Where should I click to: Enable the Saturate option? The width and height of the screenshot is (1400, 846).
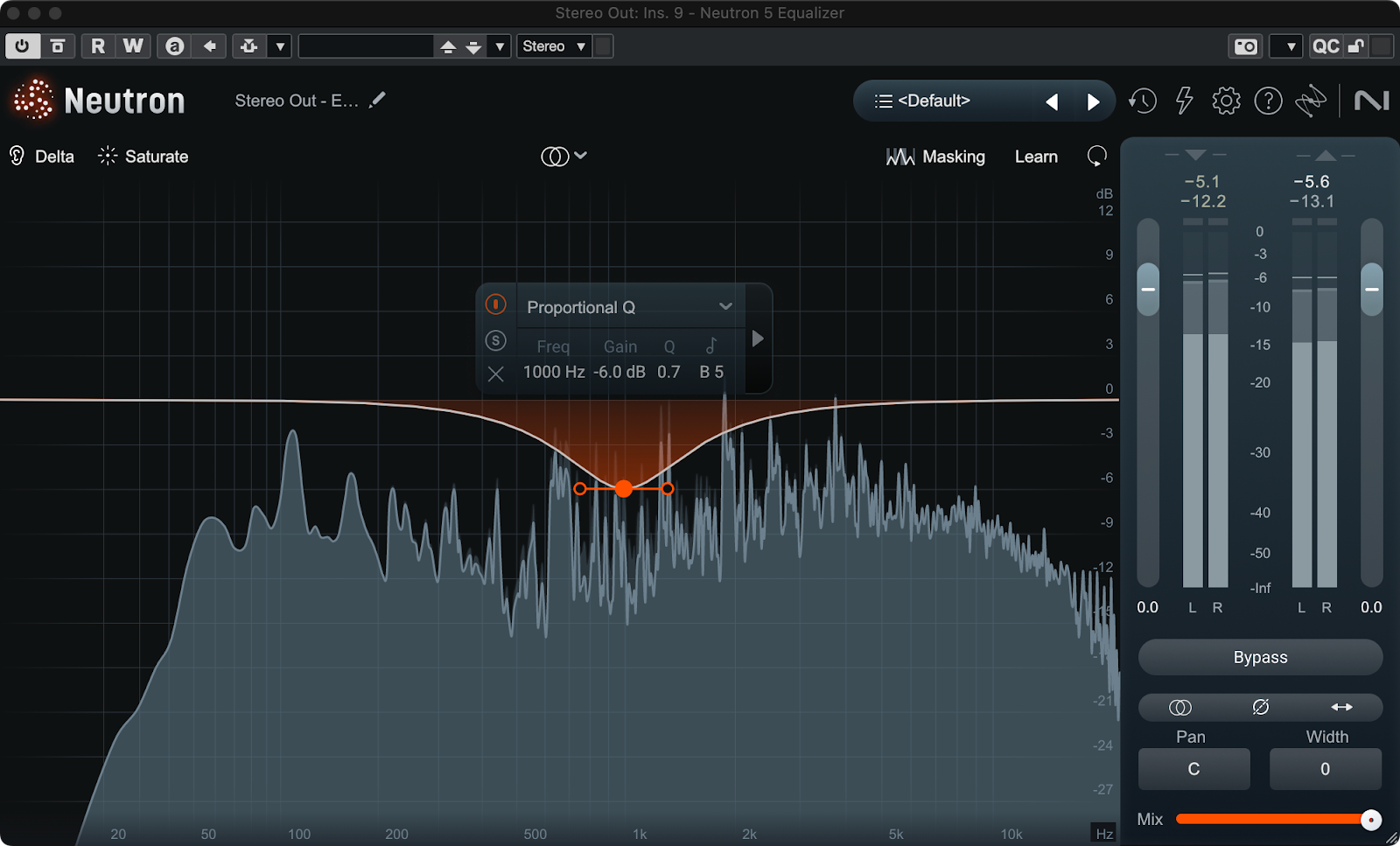pyautogui.click(x=144, y=157)
